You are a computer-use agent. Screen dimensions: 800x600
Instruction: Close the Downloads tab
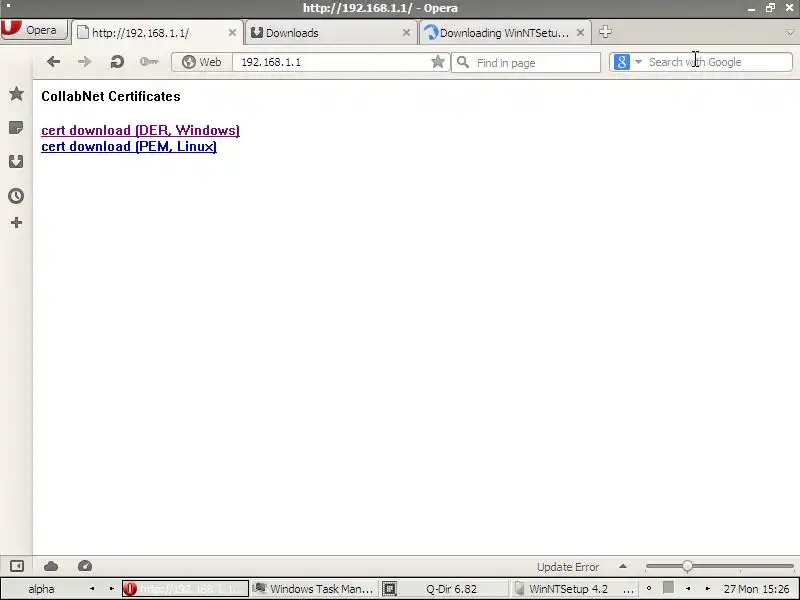(406, 33)
